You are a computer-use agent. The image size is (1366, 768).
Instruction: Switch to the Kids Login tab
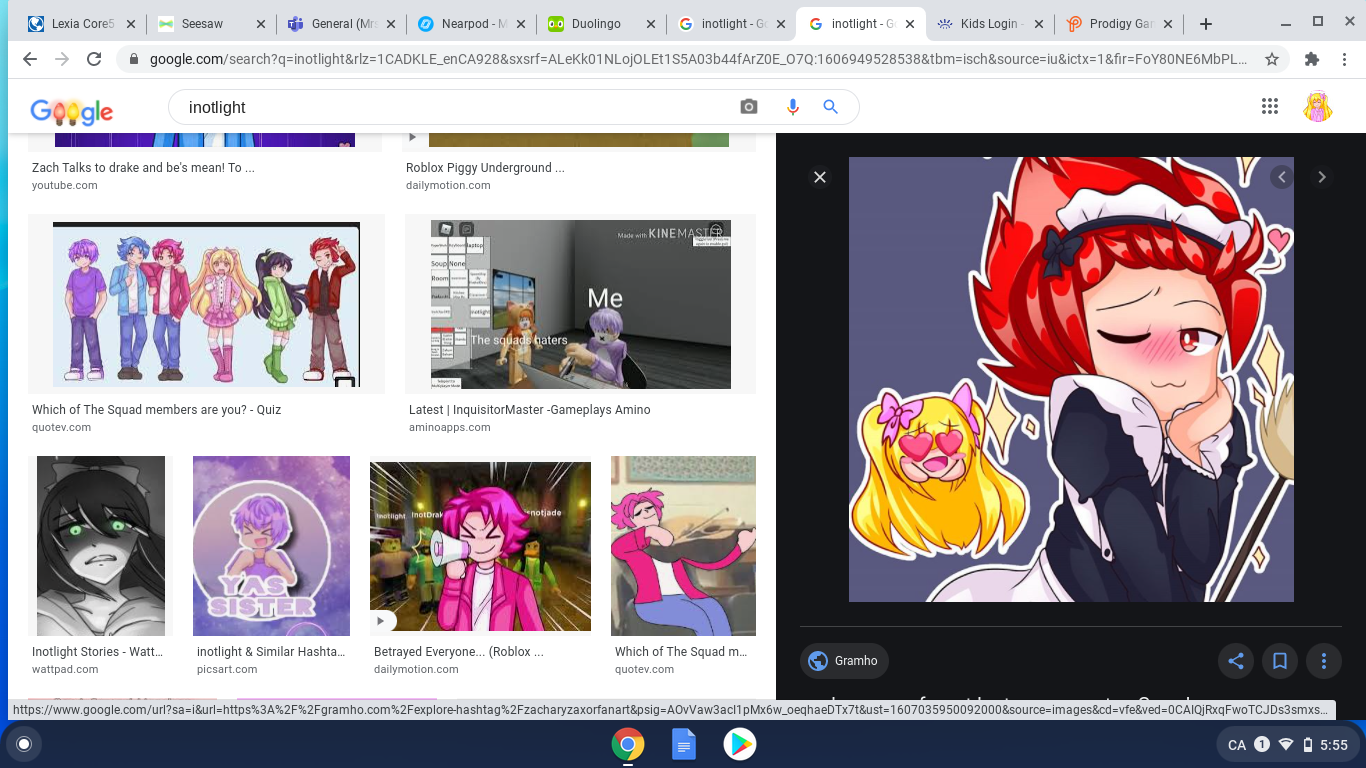(x=989, y=24)
